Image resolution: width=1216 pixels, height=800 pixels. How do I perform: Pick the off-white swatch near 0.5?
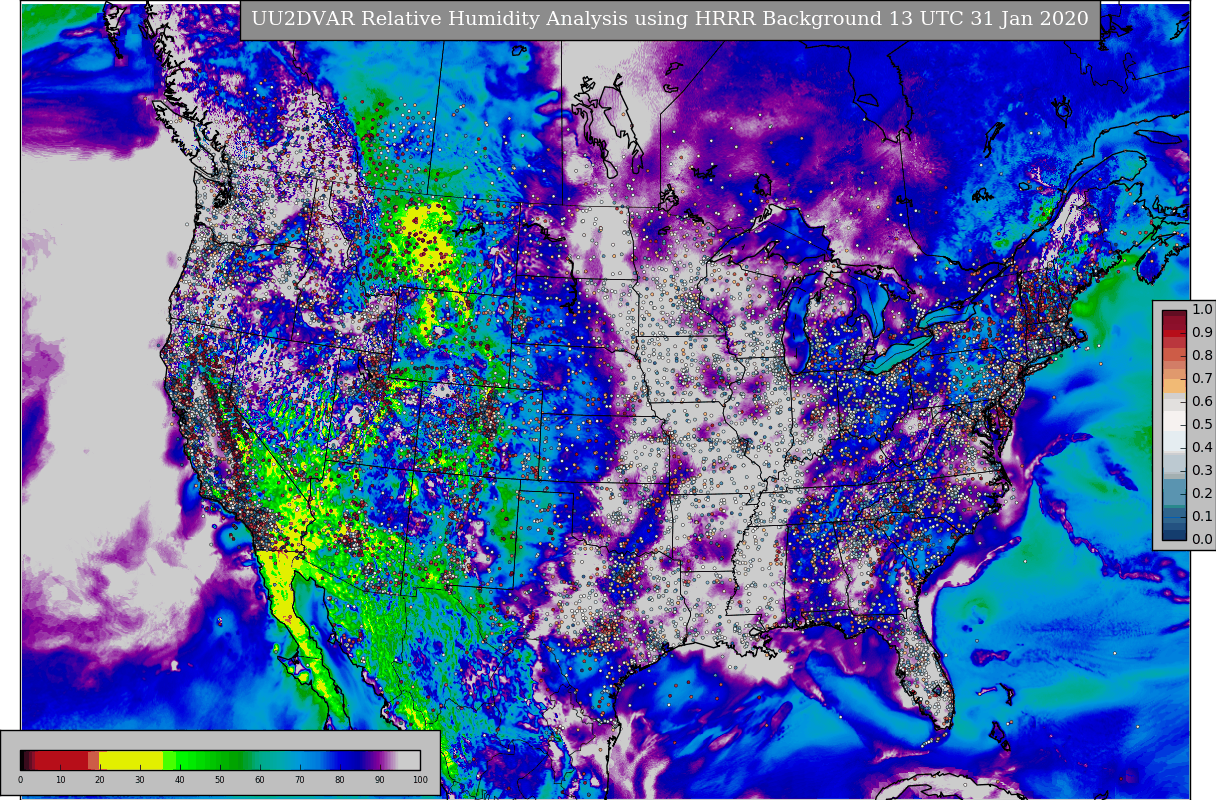[x=1174, y=421]
